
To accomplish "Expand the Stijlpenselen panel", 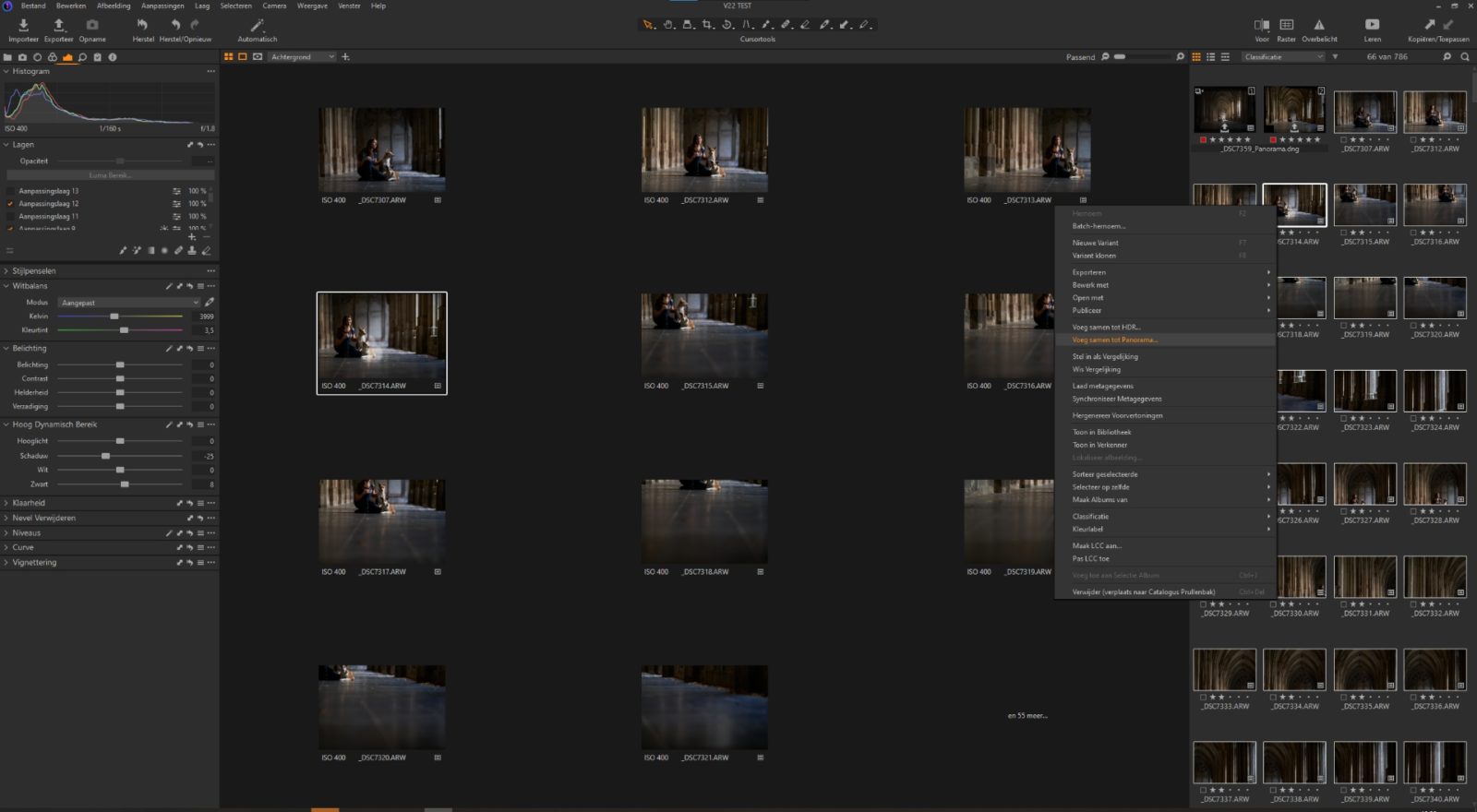I will click(x=34, y=271).
